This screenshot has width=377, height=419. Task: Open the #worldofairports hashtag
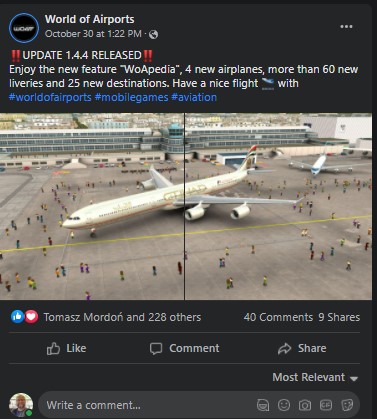pyautogui.click(x=50, y=97)
